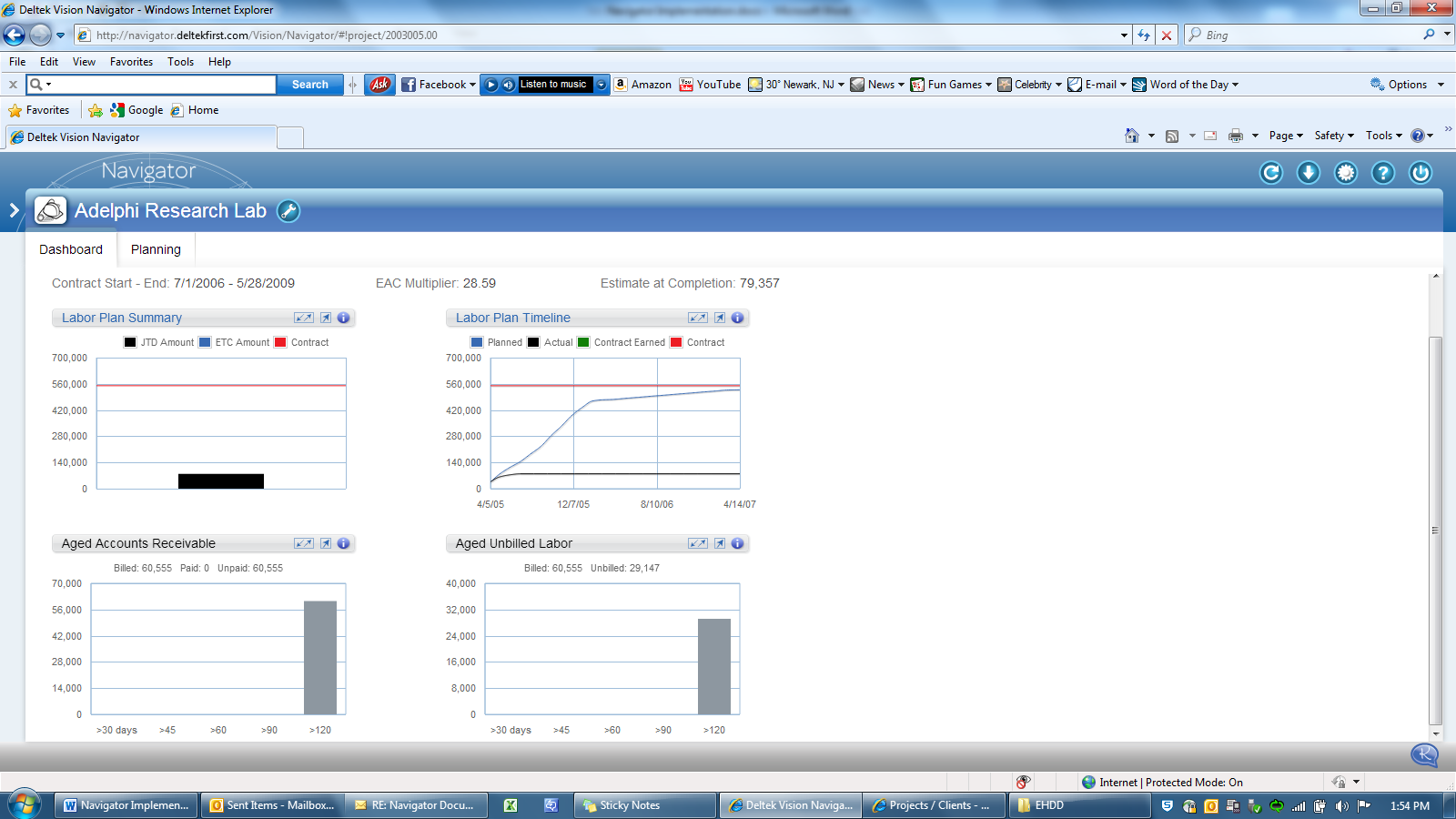The width and height of the screenshot is (1456, 819).
Task: Log out using the power icon
Action: click(x=1420, y=172)
